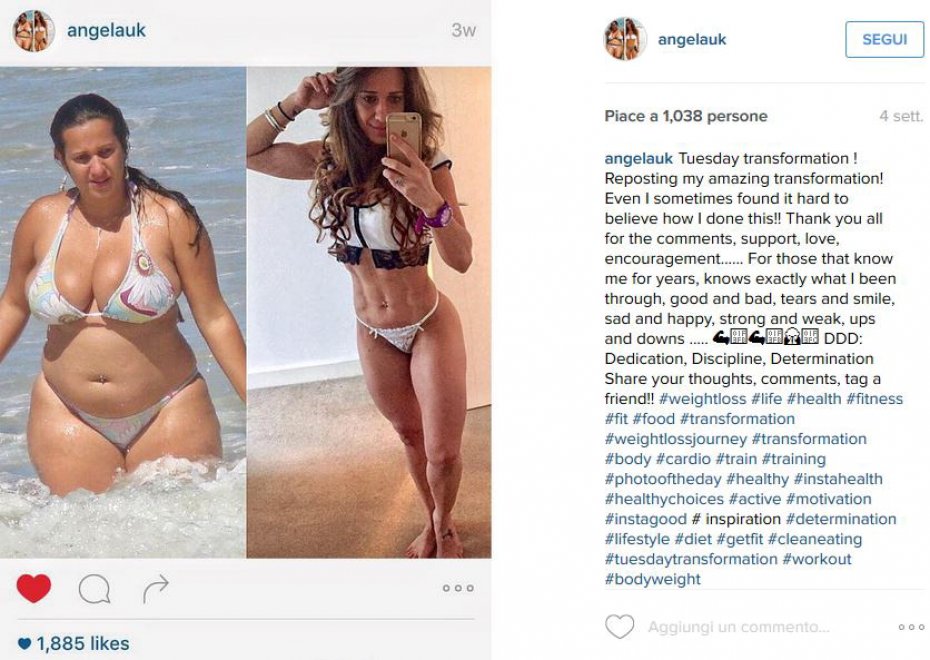Unlike the post via red heart icon
This screenshot has width=930, height=660.
[x=34, y=588]
